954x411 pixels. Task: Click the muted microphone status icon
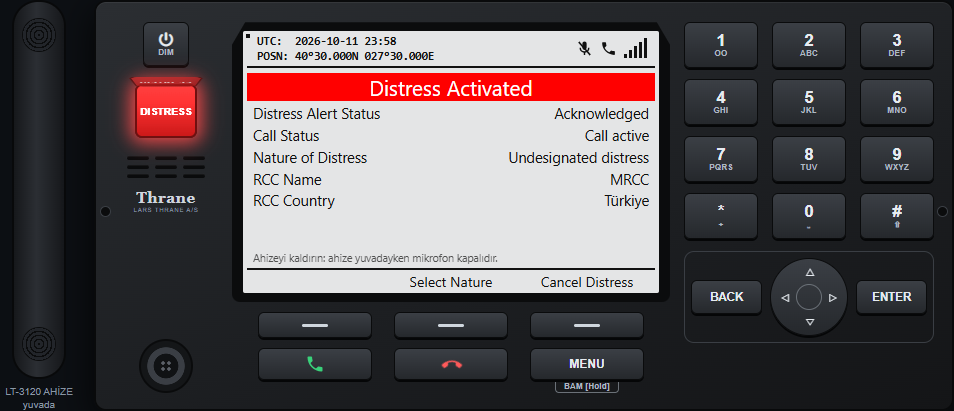pos(584,49)
